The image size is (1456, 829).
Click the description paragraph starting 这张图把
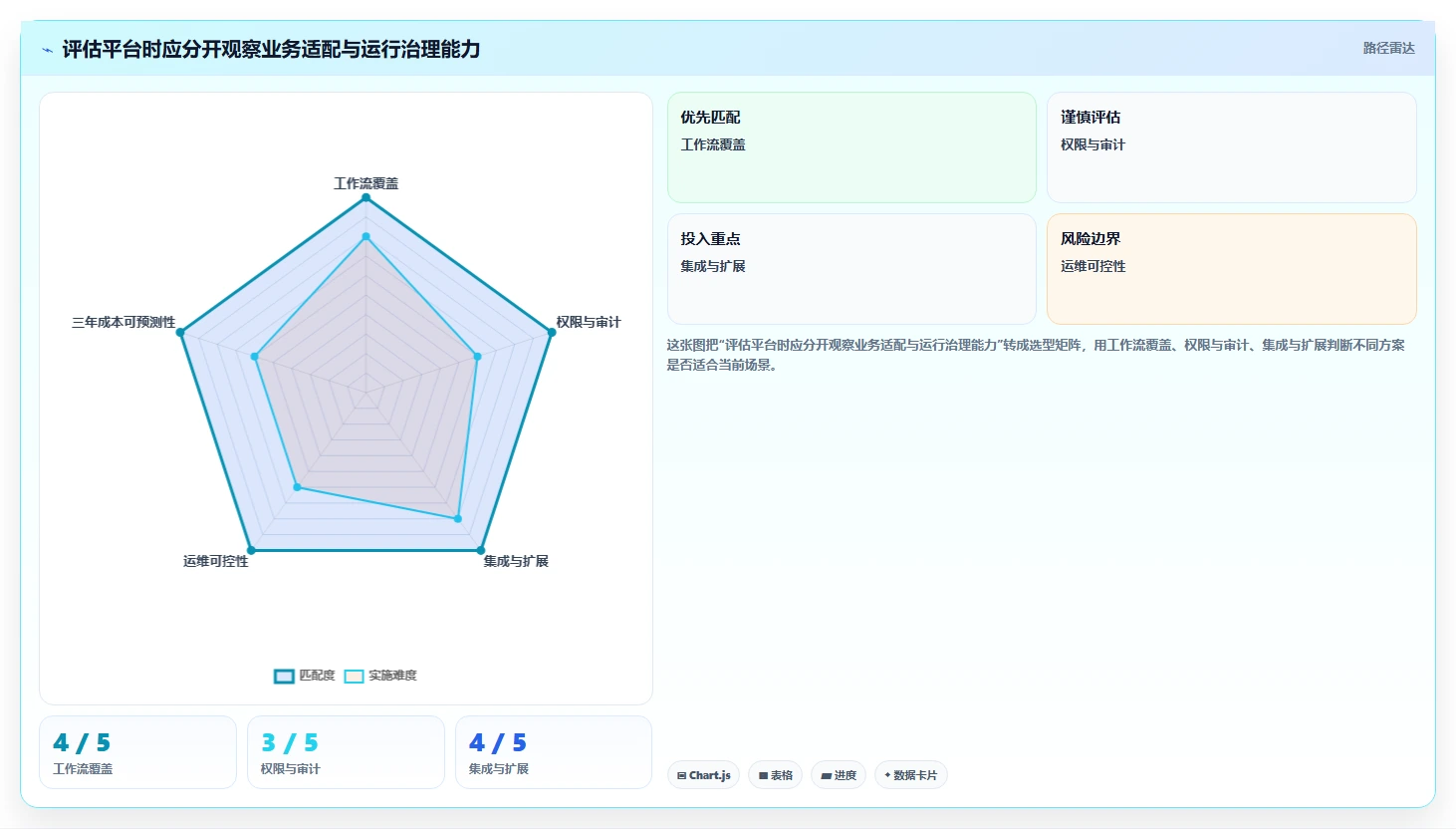1036,355
